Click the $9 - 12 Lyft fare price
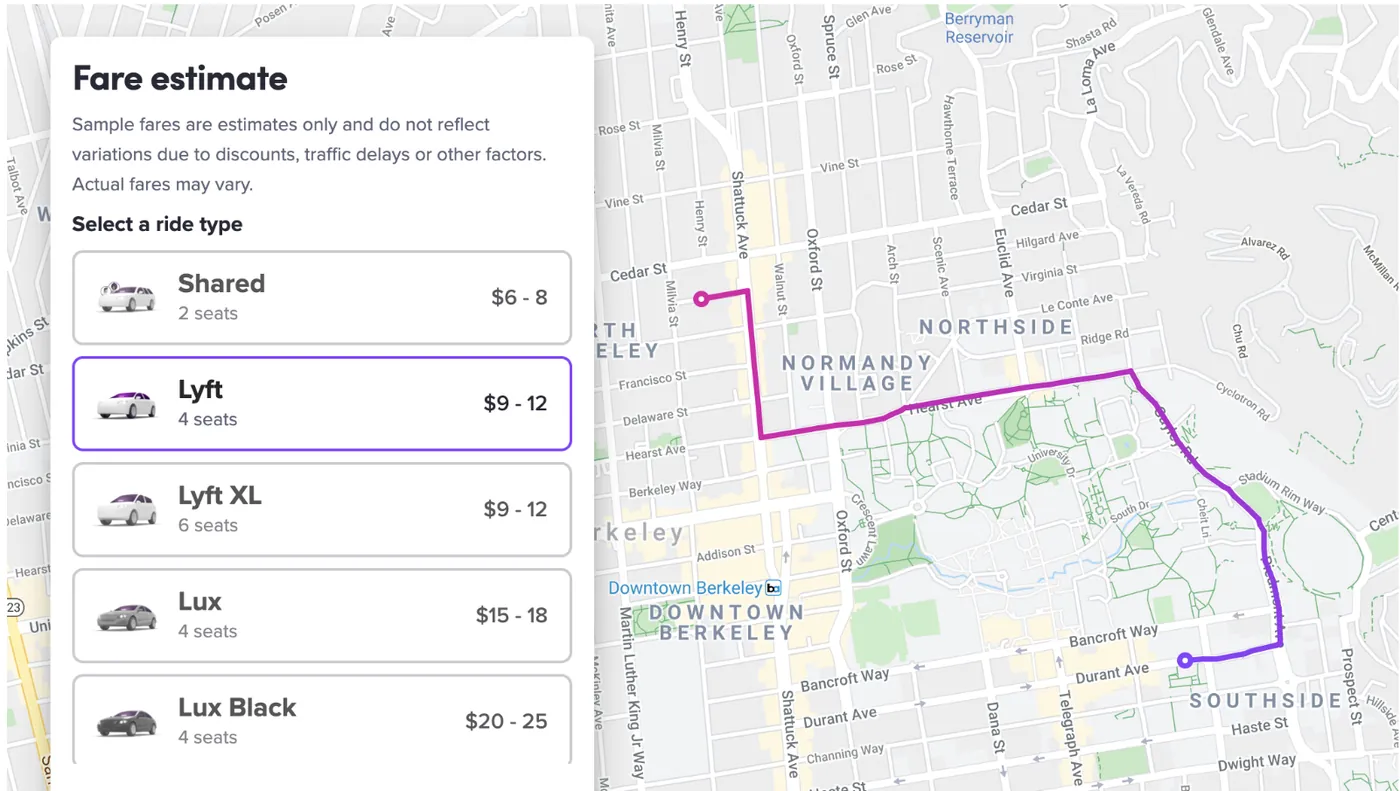The height and width of the screenshot is (791, 1400). [x=515, y=404]
